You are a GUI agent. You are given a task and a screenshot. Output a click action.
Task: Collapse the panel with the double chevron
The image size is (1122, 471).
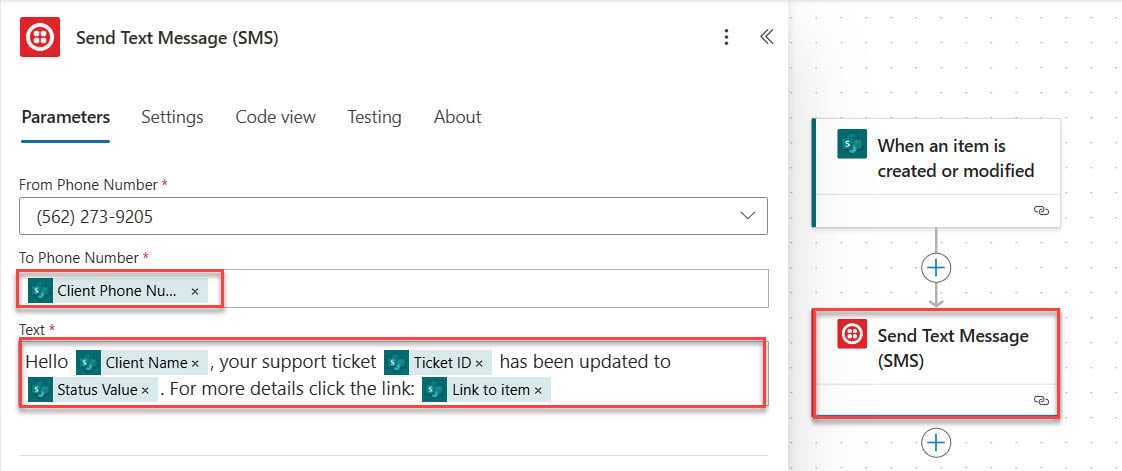[x=766, y=37]
